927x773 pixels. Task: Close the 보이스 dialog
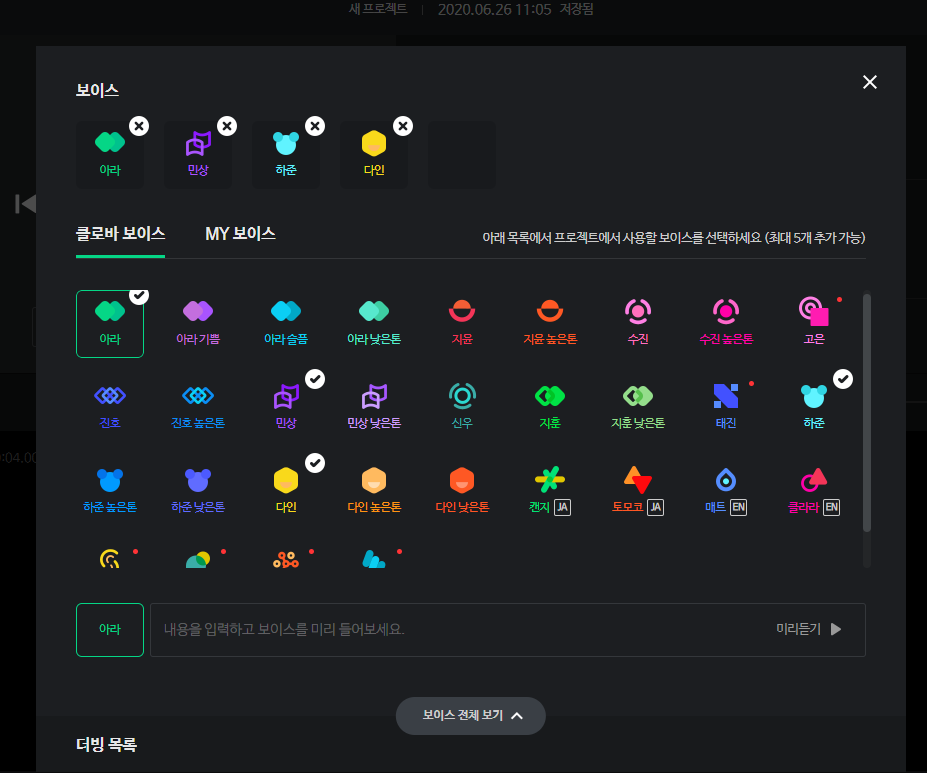click(x=870, y=82)
